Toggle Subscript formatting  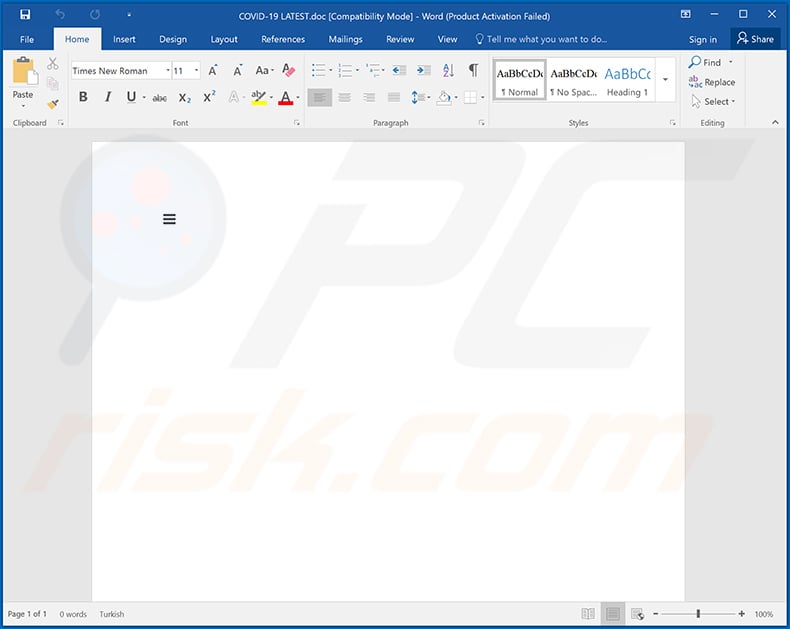point(184,98)
